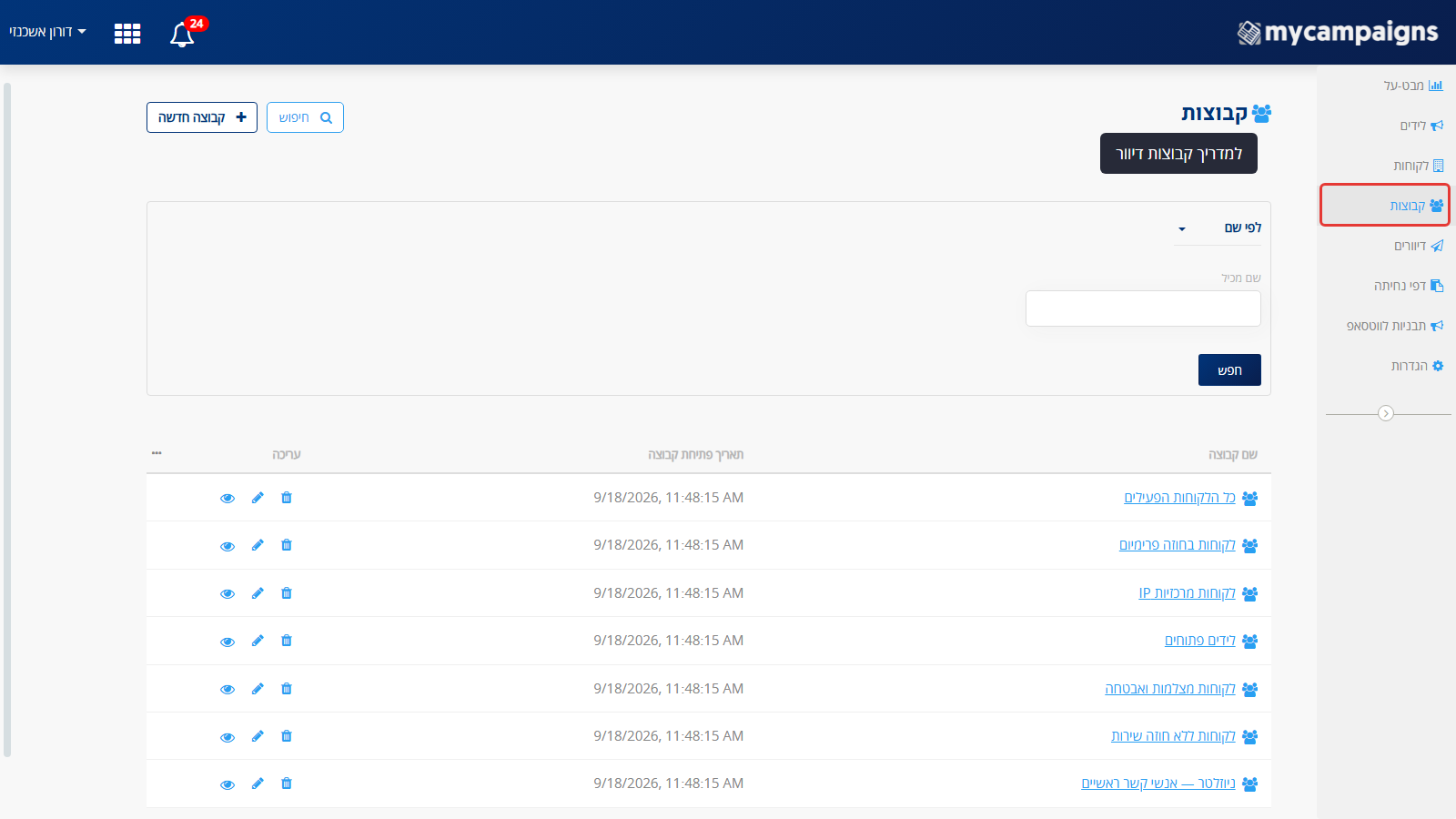The image size is (1456, 819).
Task: Open לקוחות in the sidebar
Action: click(1418, 166)
